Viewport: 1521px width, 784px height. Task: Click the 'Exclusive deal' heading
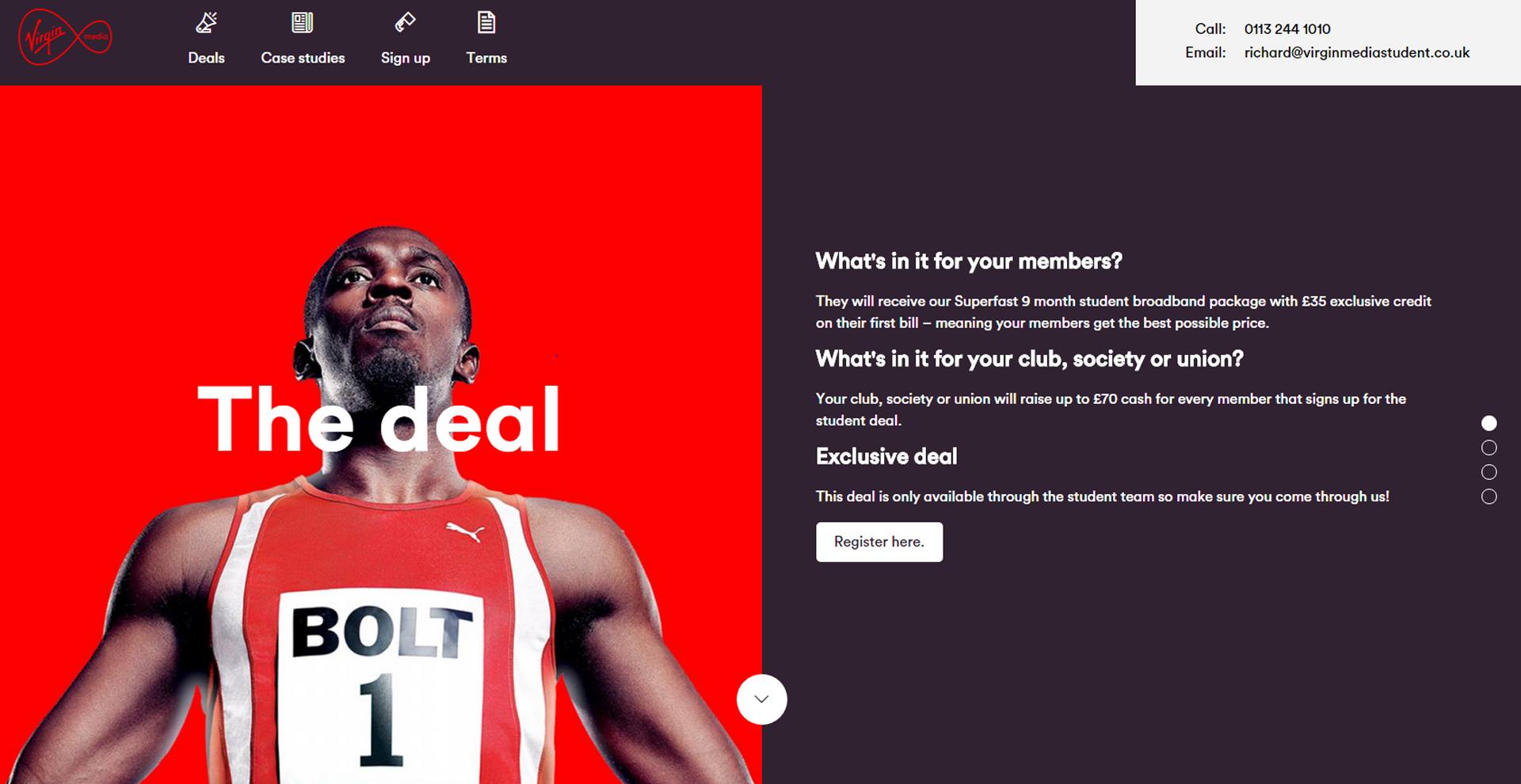(886, 456)
